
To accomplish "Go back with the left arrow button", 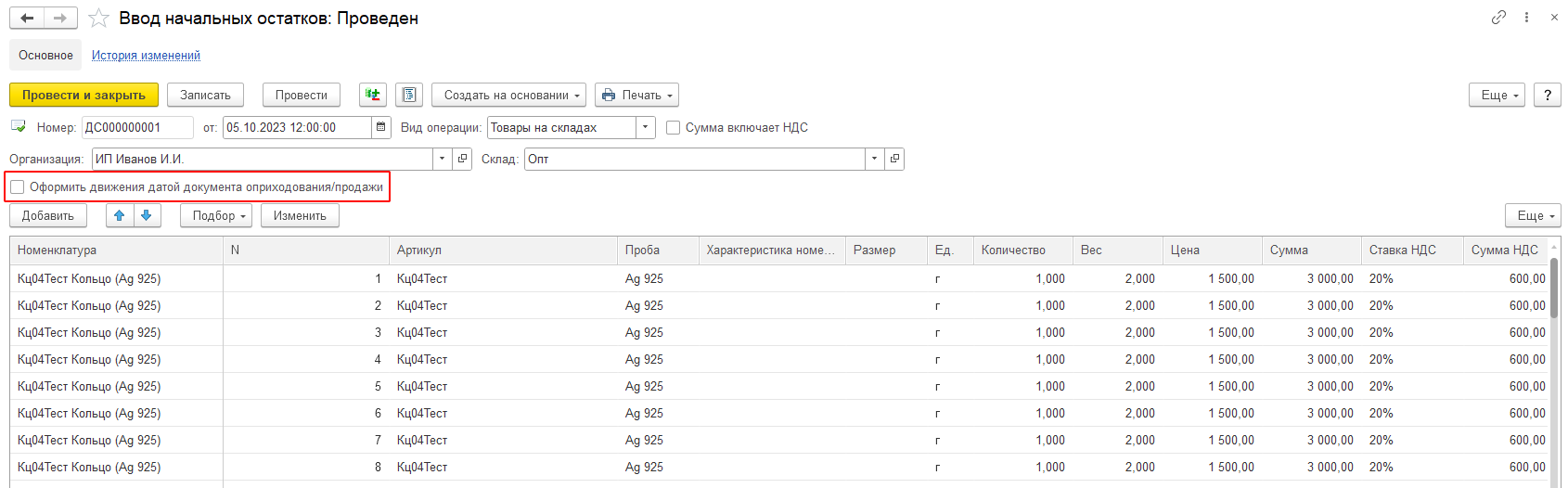I will (x=27, y=19).
